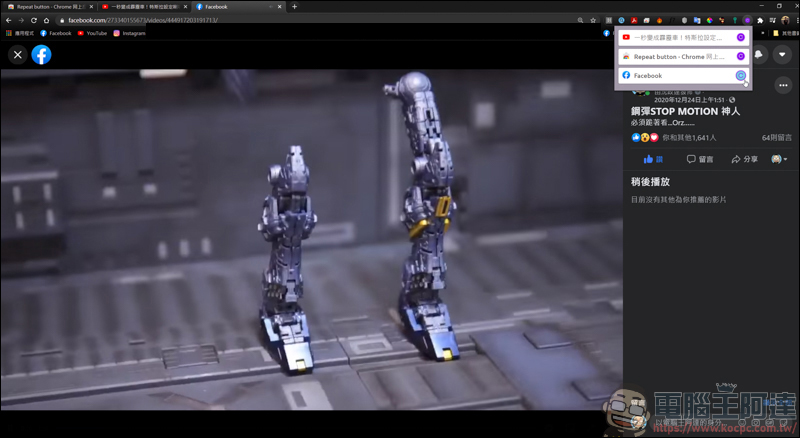Click the 分享 share button
Image resolution: width=800 pixels, height=438 pixels.
744,159
